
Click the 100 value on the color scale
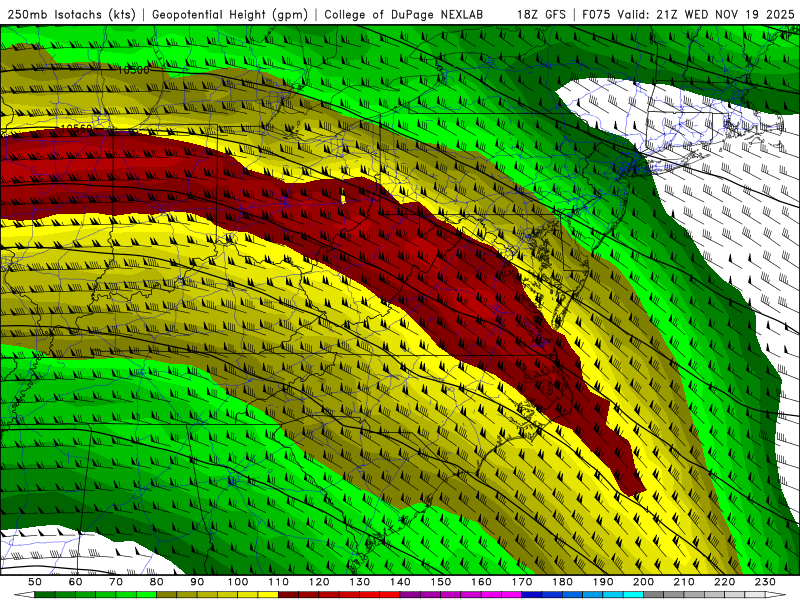(238, 582)
